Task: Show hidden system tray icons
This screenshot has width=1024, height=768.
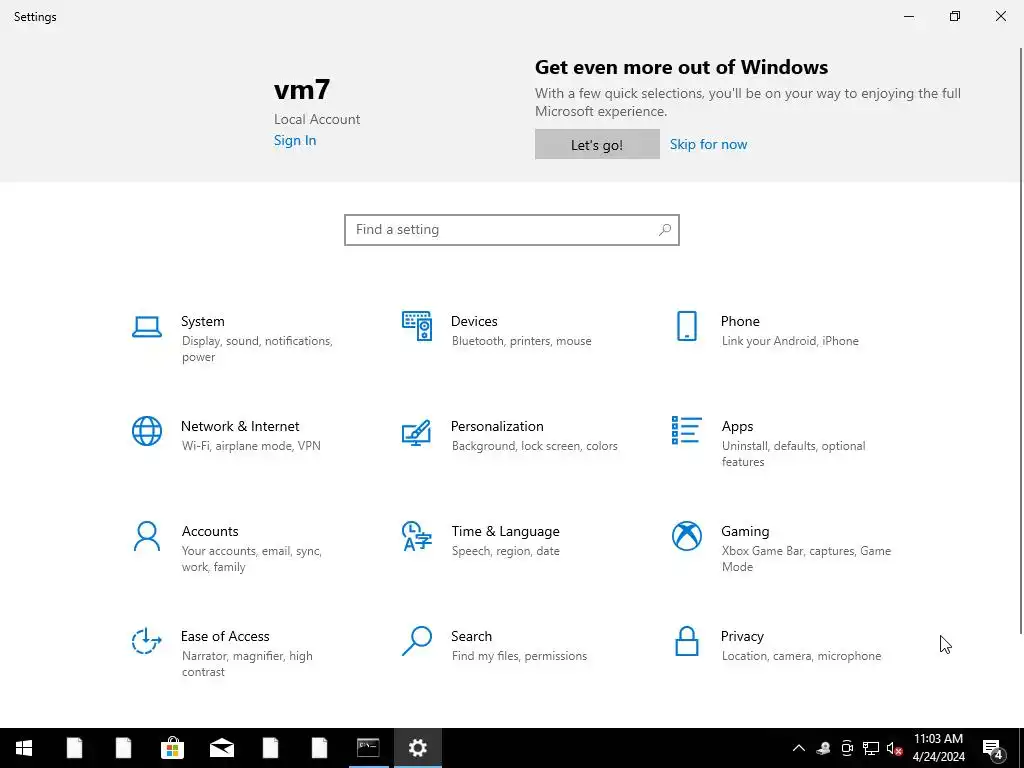Action: click(799, 748)
